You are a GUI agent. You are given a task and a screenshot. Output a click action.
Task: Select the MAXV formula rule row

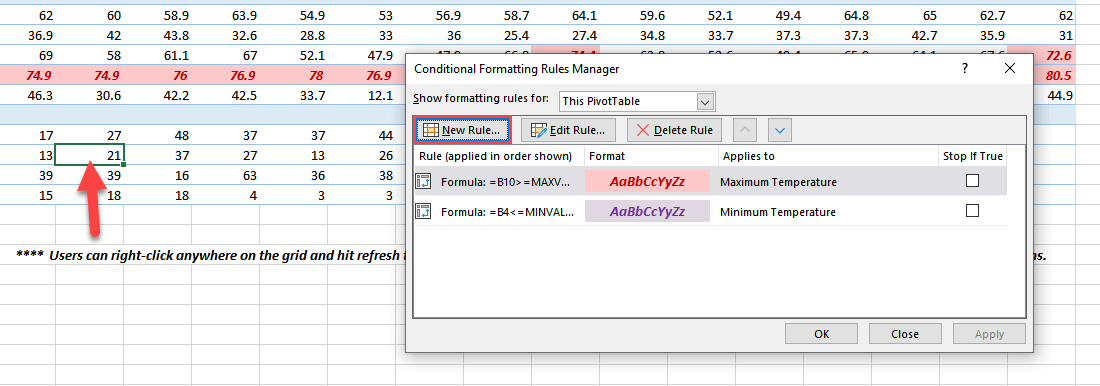click(x=710, y=181)
